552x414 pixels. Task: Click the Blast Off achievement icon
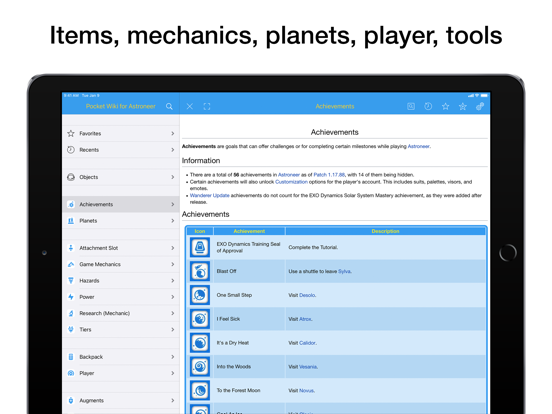click(x=200, y=271)
